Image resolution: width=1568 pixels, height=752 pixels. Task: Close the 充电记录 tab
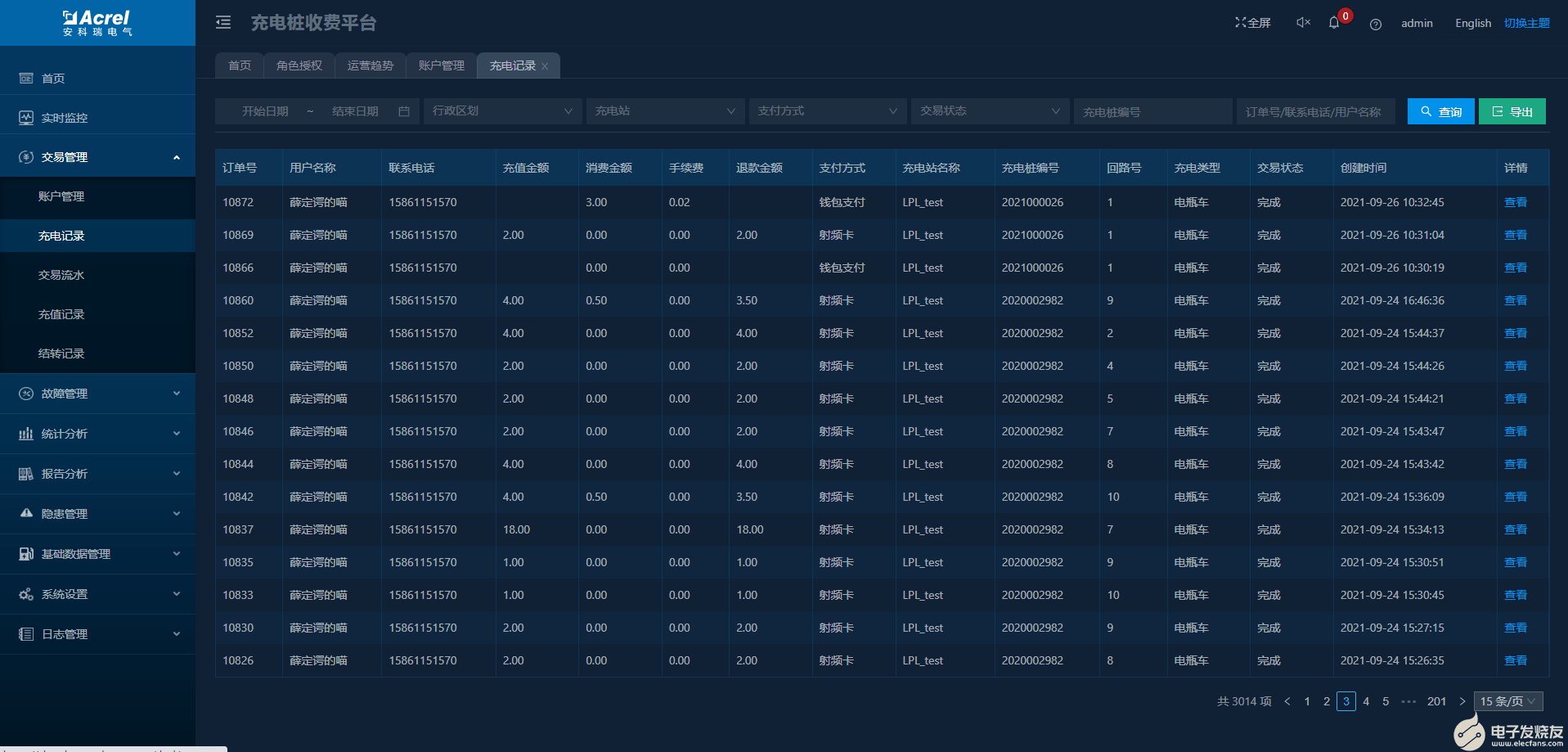click(x=545, y=66)
